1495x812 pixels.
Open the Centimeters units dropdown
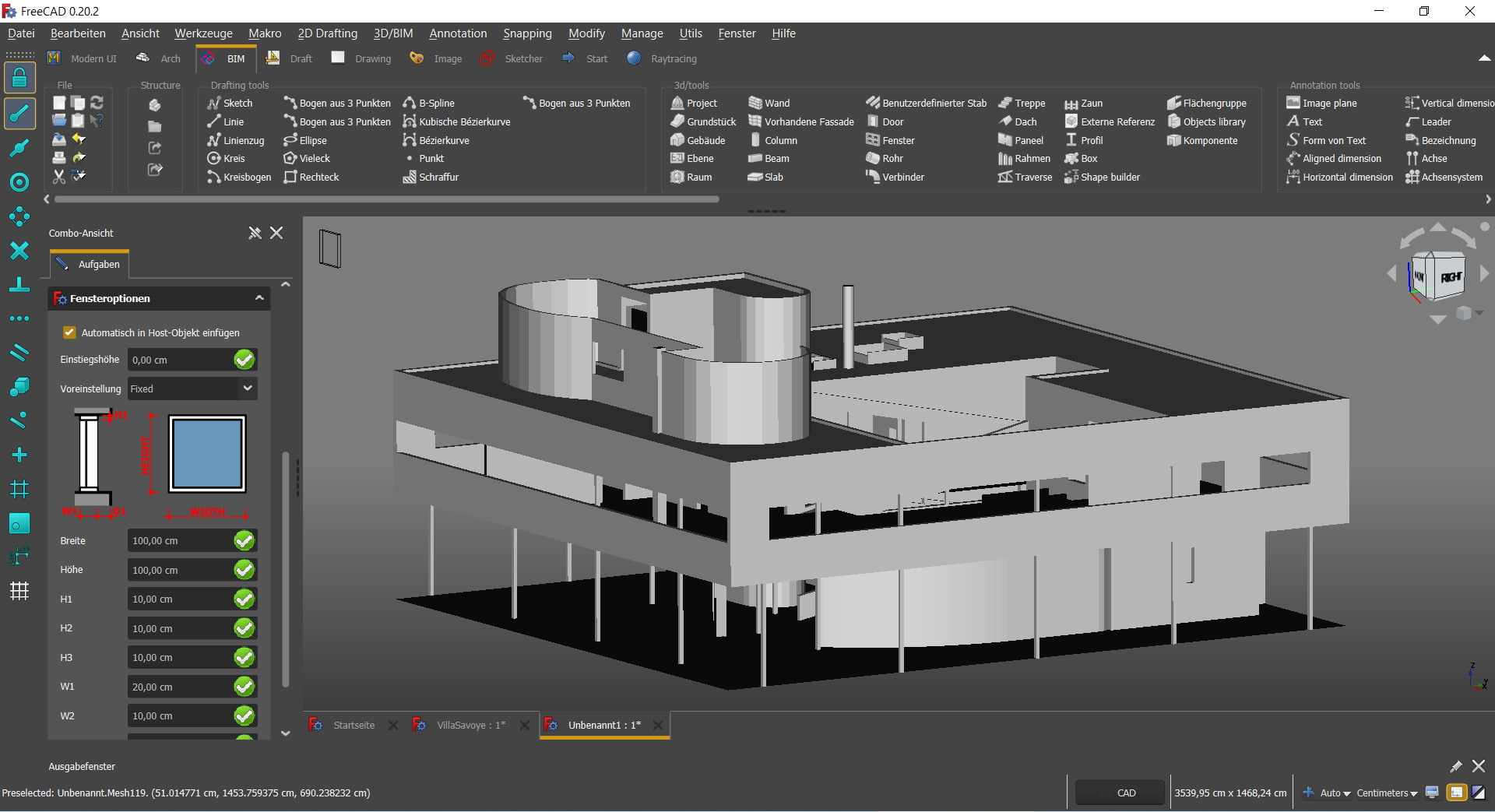tap(1387, 793)
